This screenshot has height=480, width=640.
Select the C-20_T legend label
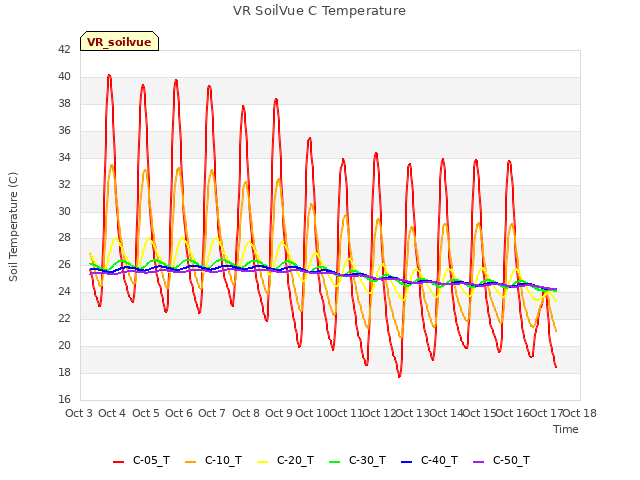pyautogui.click(x=295, y=460)
